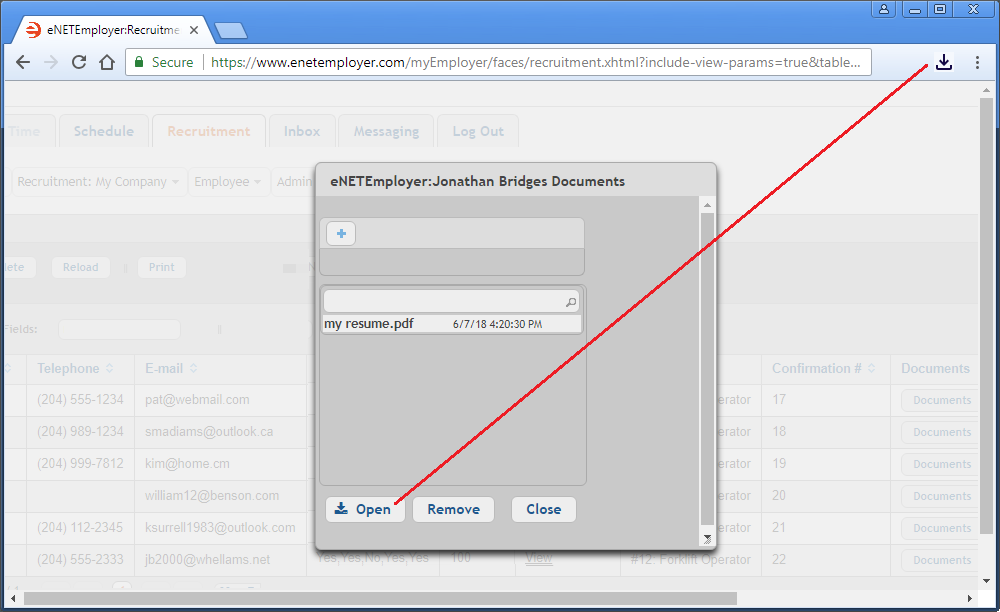
Task: Open the Inbox tab
Action: [302, 131]
